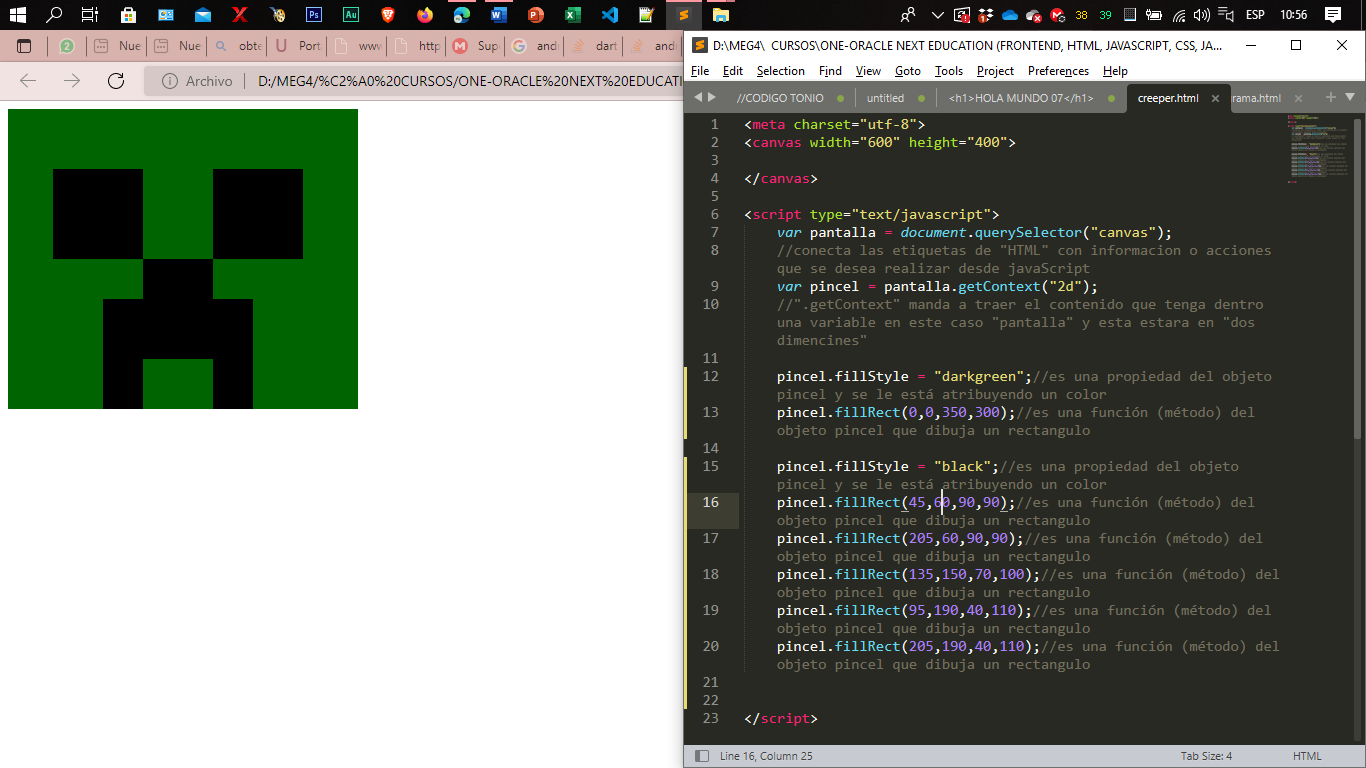Image resolution: width=1366 pixels, height=768 pixels.
Task: Select the 'obte' search tab in Edge
Action: (237, 46)
